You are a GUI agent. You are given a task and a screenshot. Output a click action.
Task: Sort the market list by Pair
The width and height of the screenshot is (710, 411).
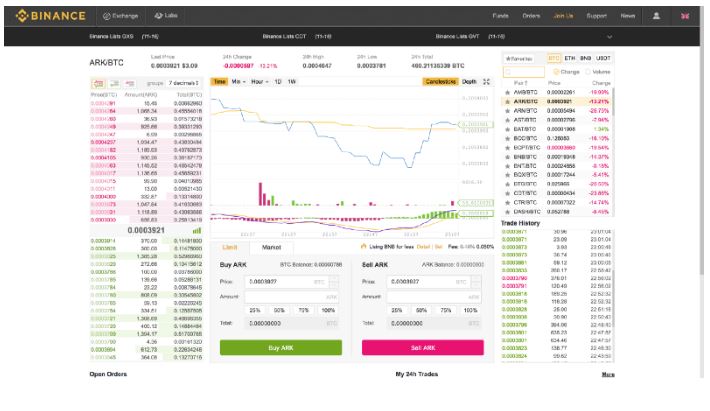[520, 83]
